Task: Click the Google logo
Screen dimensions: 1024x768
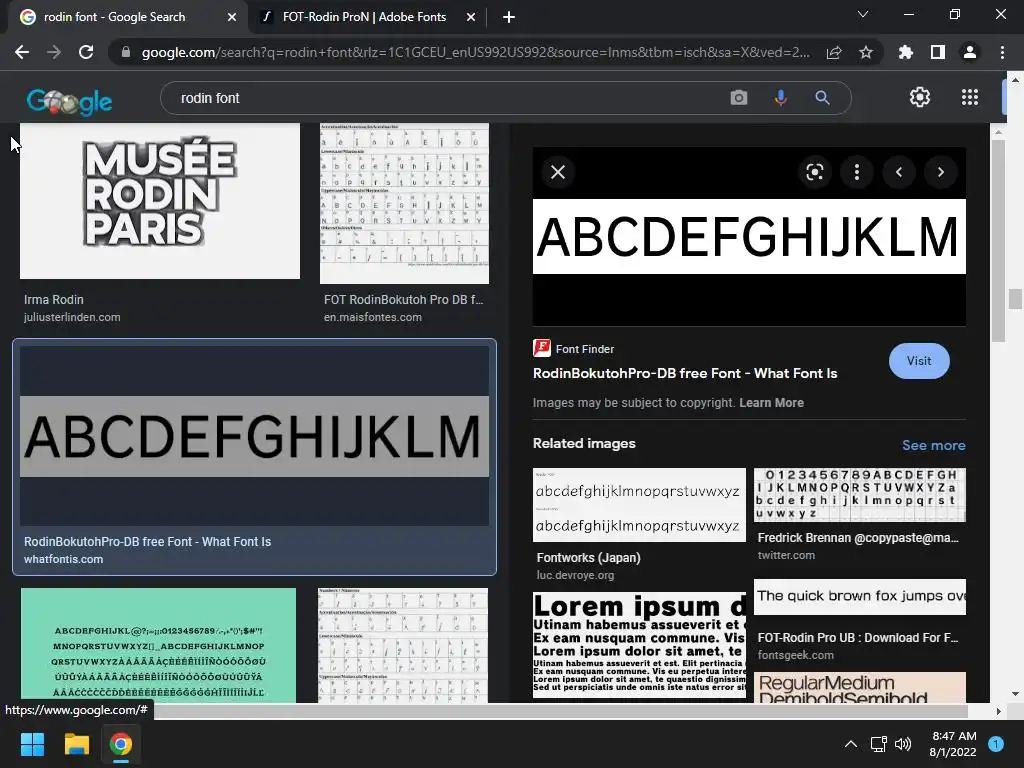Action: tap(69, 101)
